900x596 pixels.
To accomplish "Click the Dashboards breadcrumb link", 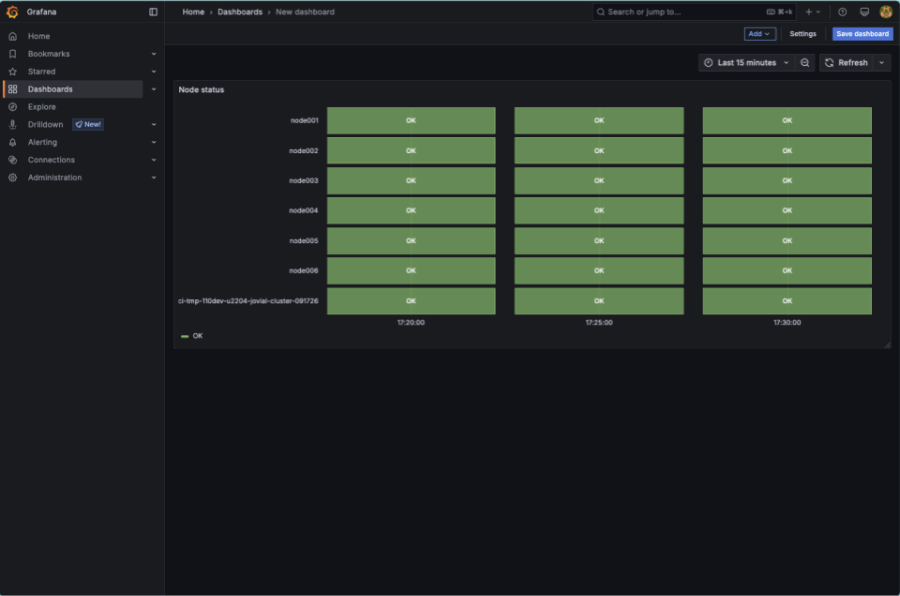I will [241, 12].
